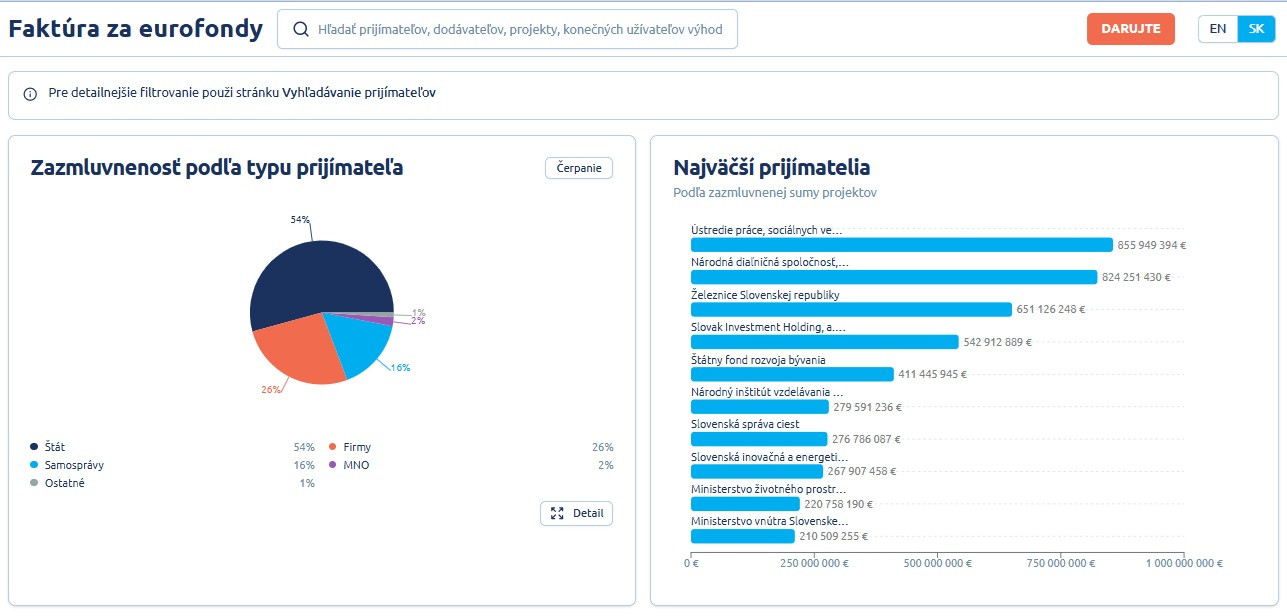Select the orange Firmy pie slice
Image resolution: width=1287 pixels, height=616 pixels.
295,350
